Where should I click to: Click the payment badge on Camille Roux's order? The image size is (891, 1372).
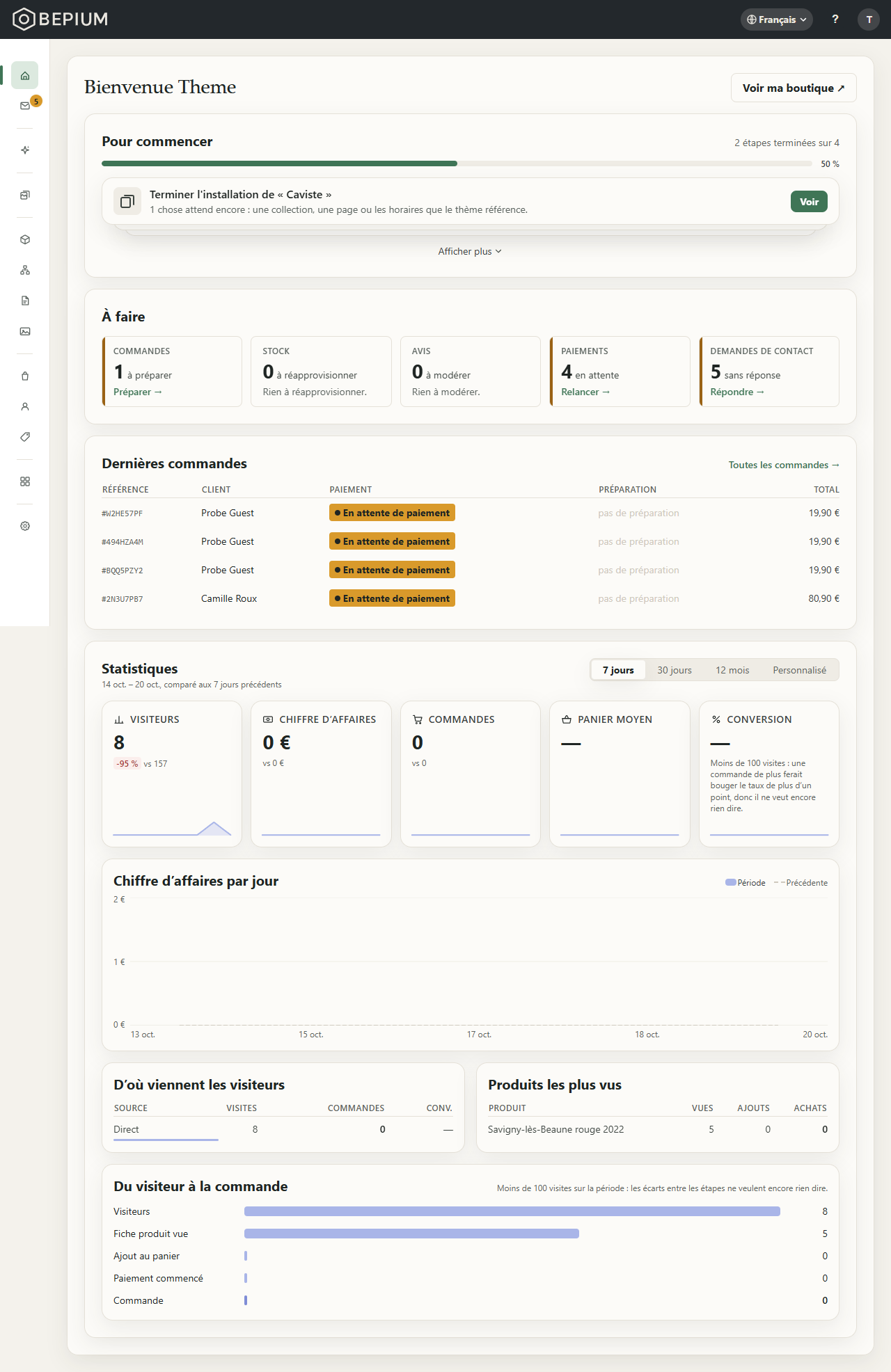pos(392,598)
